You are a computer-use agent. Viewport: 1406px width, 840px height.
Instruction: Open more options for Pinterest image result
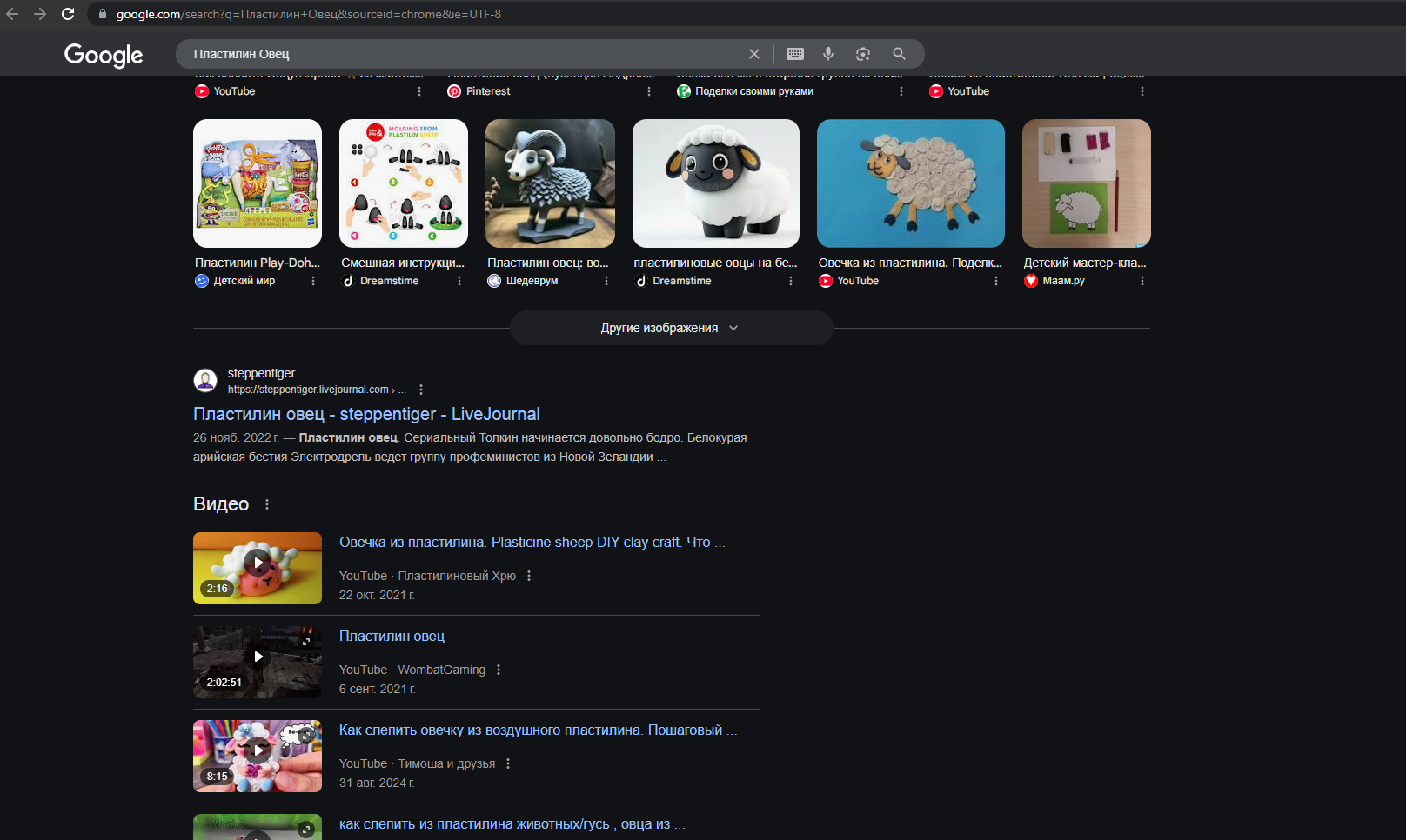649,91
